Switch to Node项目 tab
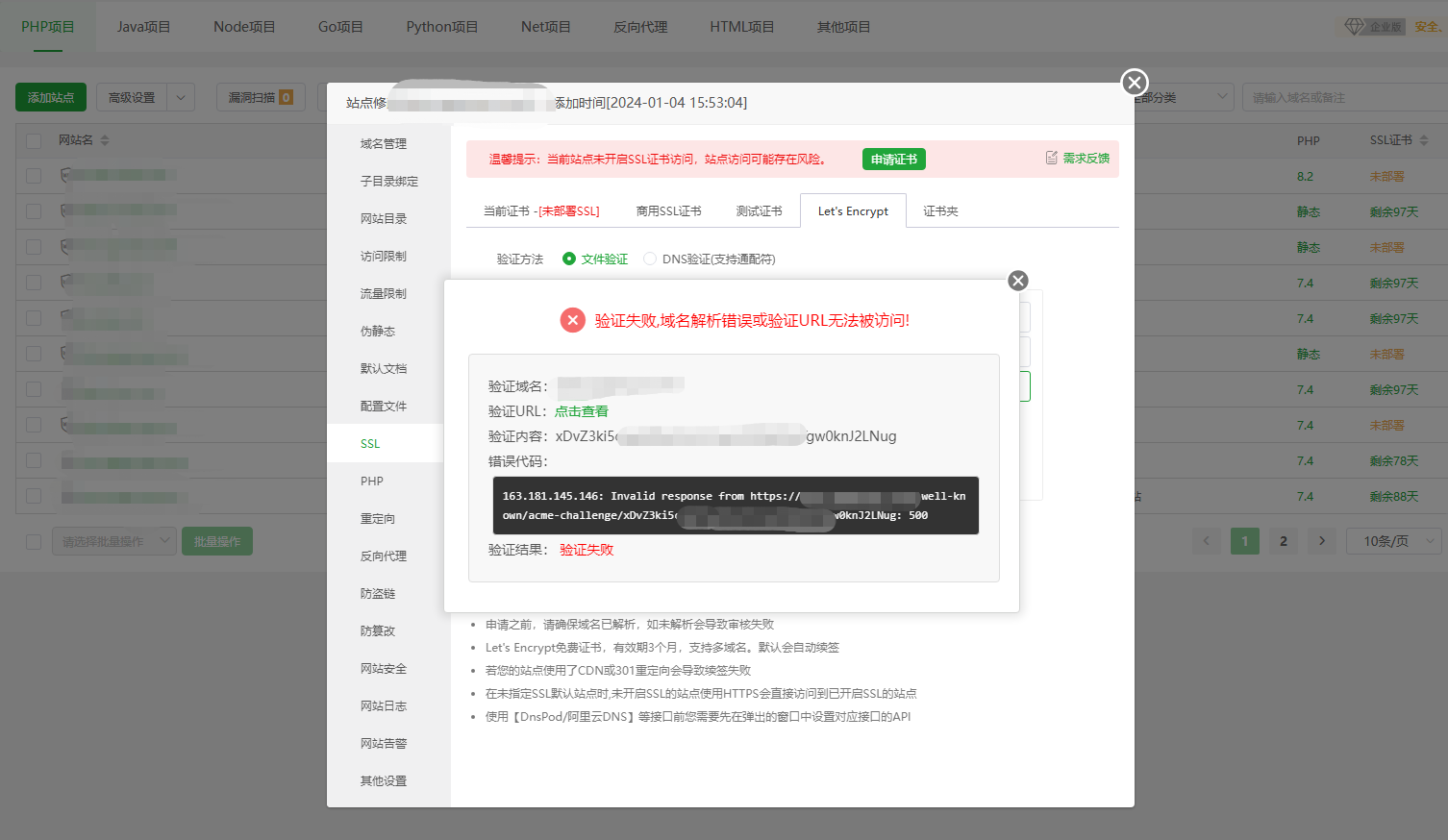The image size is (1448, 840). (x=244, y=27)
